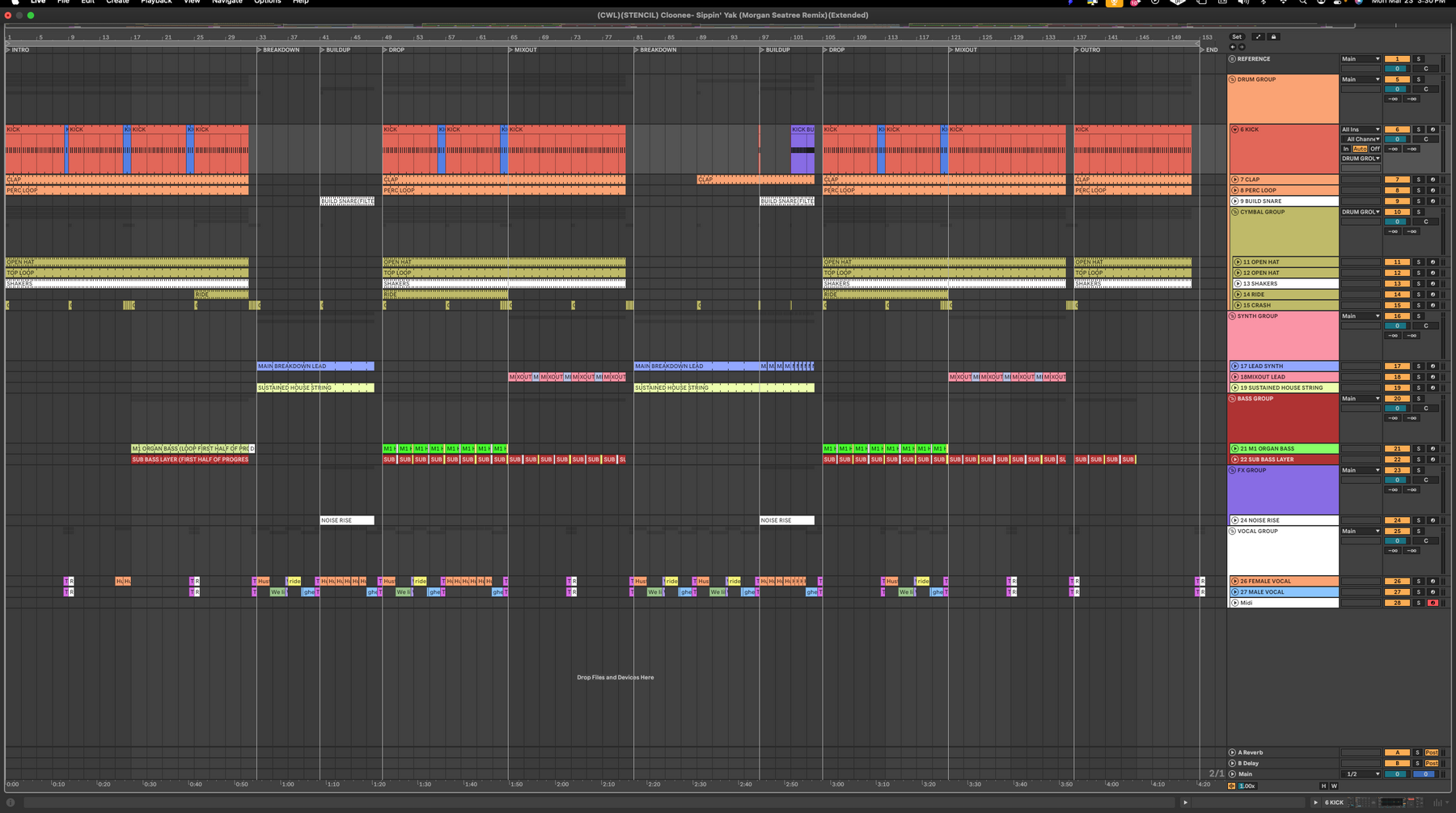Click the Set locator button

tap(1237, 36)
